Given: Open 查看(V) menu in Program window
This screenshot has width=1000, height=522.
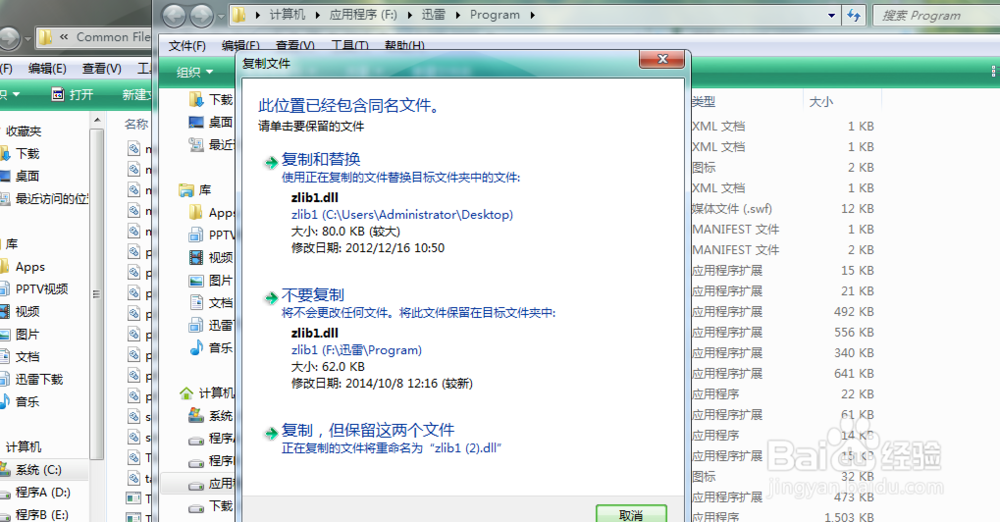Looking at the screenshot, I should tap(295, 46).
